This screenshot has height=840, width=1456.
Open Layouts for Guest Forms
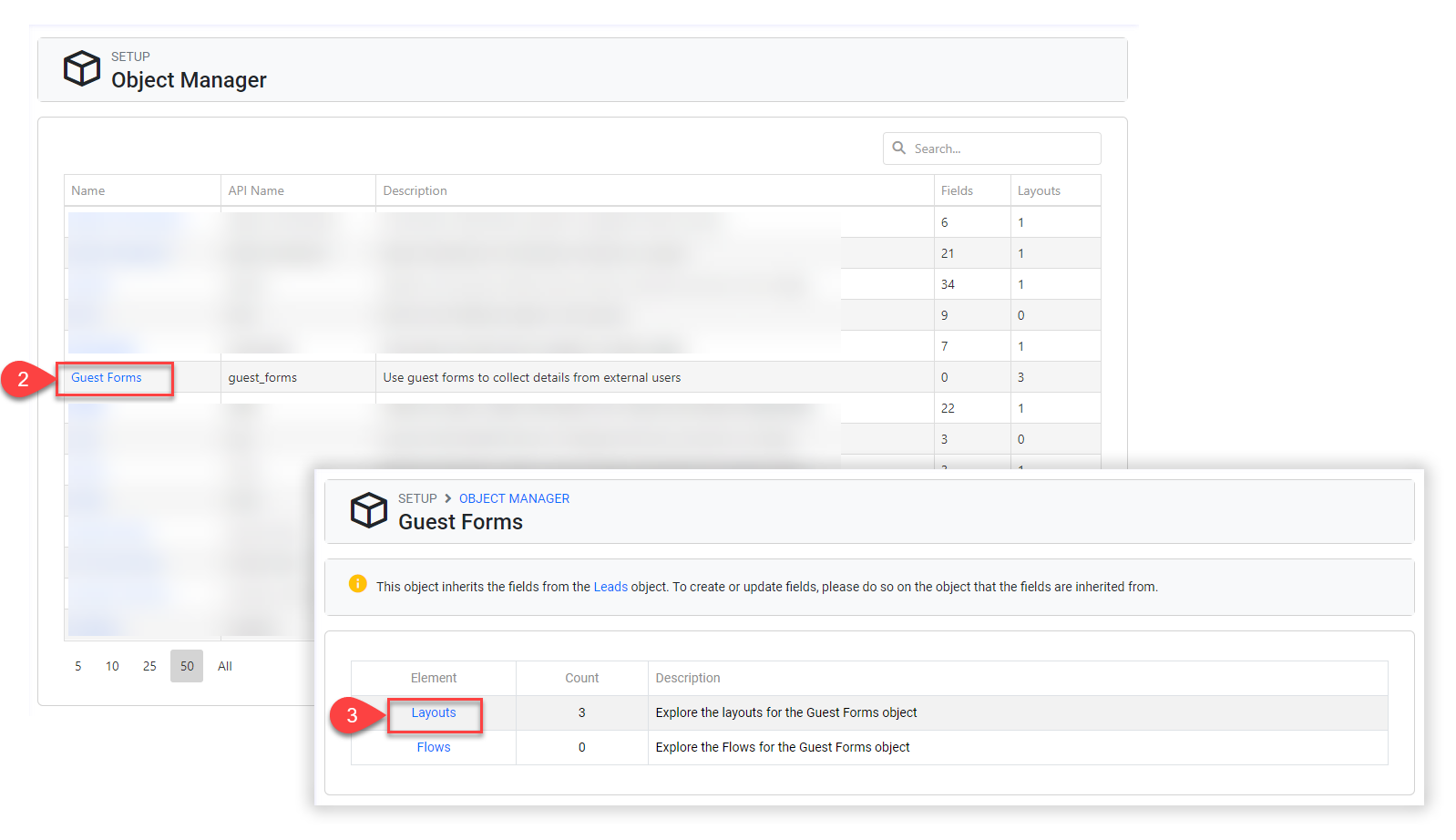click(434, 712)
